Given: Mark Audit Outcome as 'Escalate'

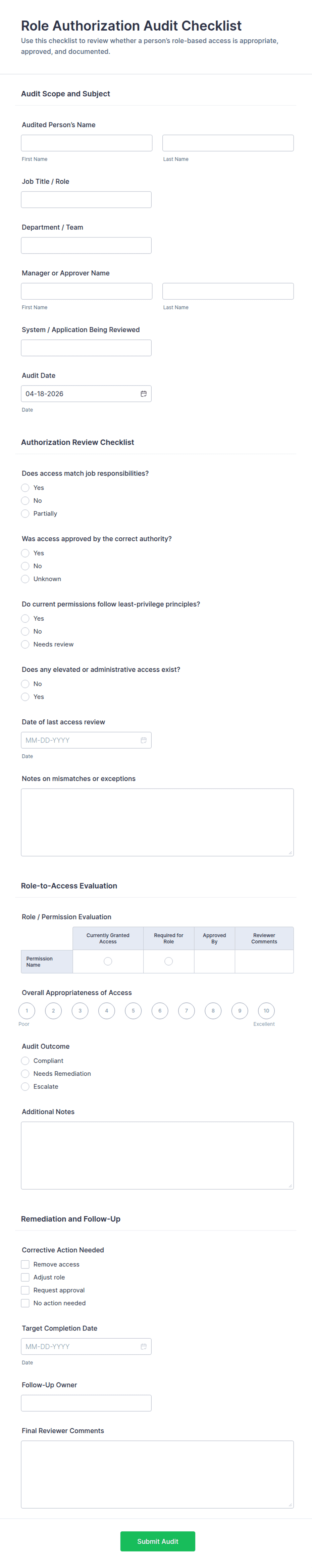Looking at the screenshot, I should point(25,1086).
